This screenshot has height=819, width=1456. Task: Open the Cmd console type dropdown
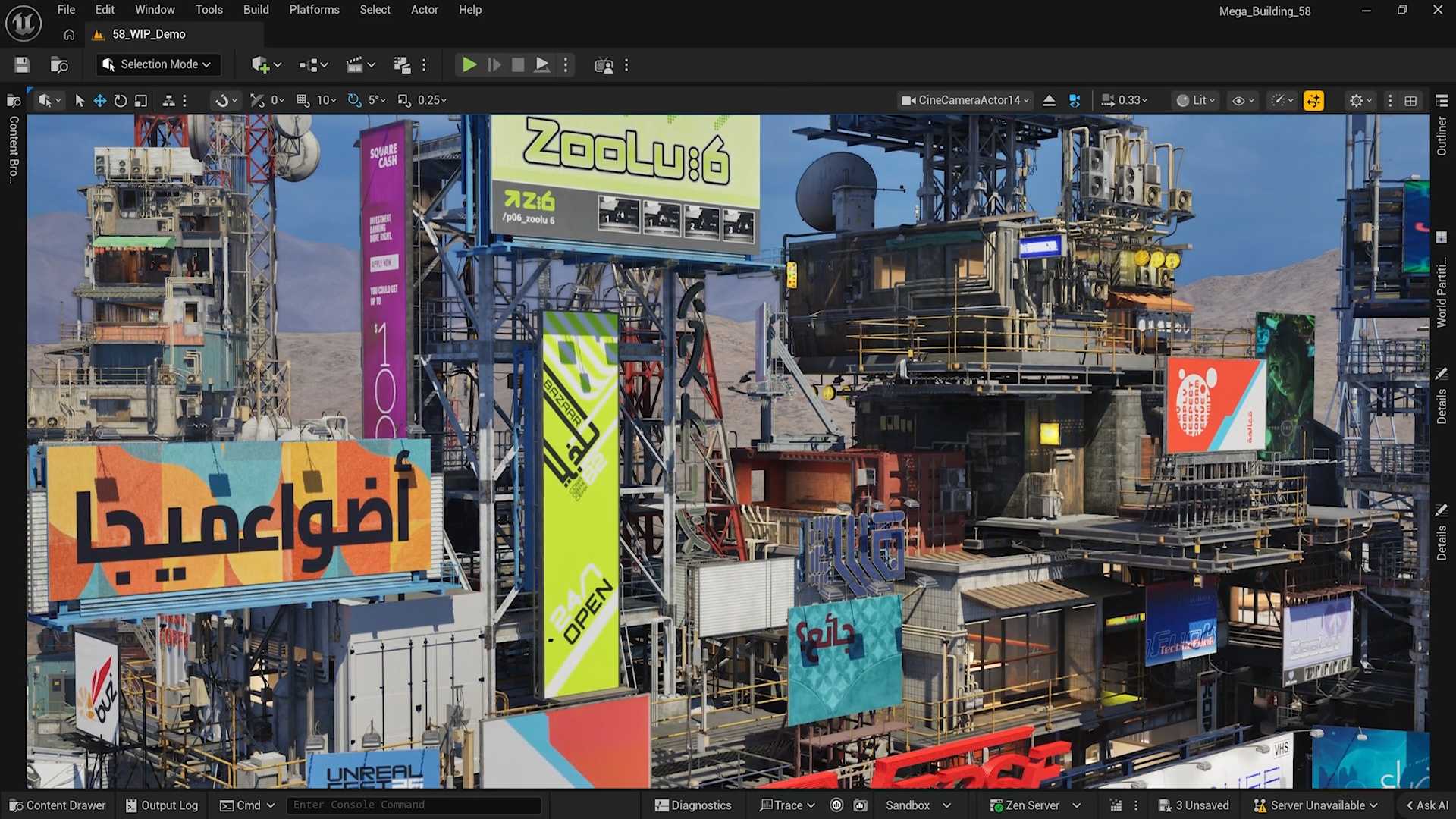pyautogui.click(x=247, y=805)
